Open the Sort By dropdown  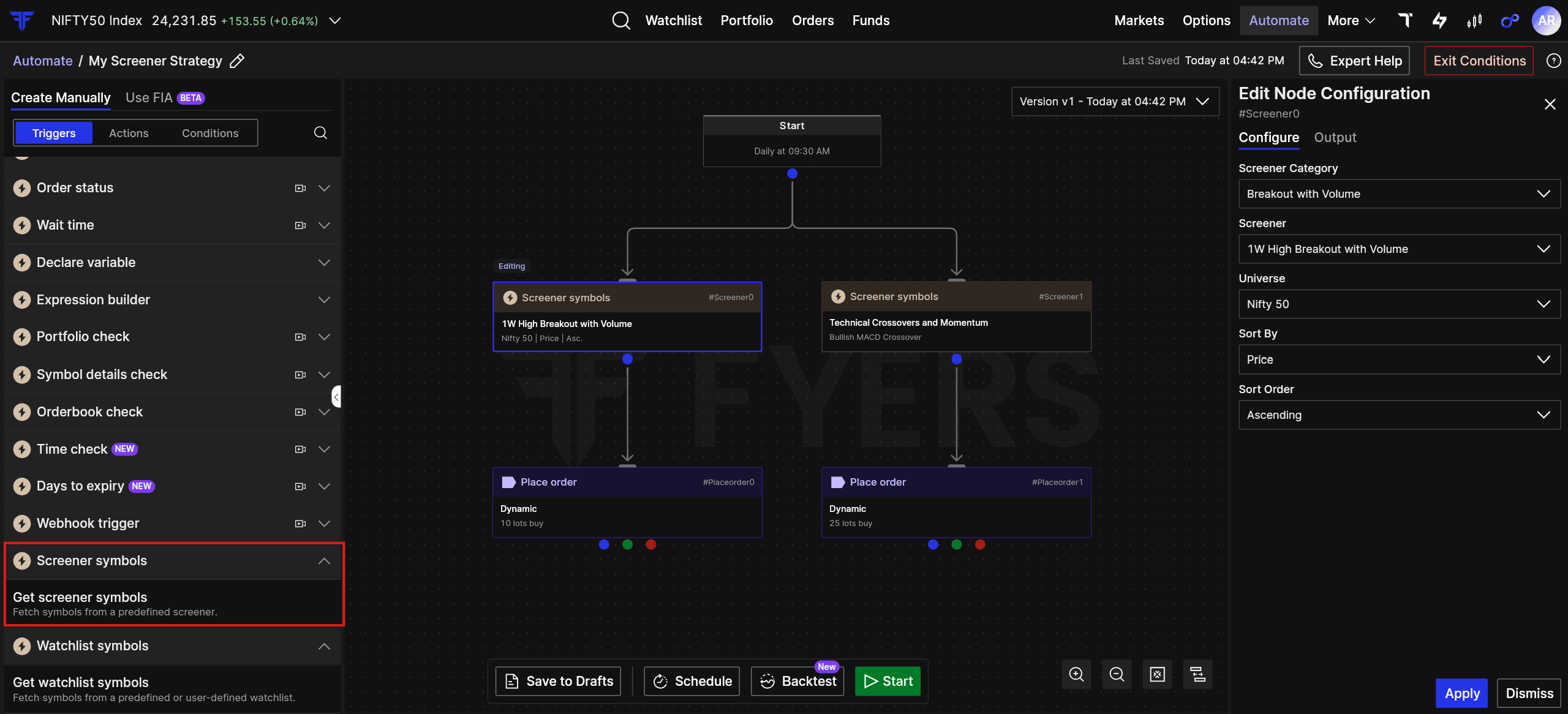click(1399, 359)
